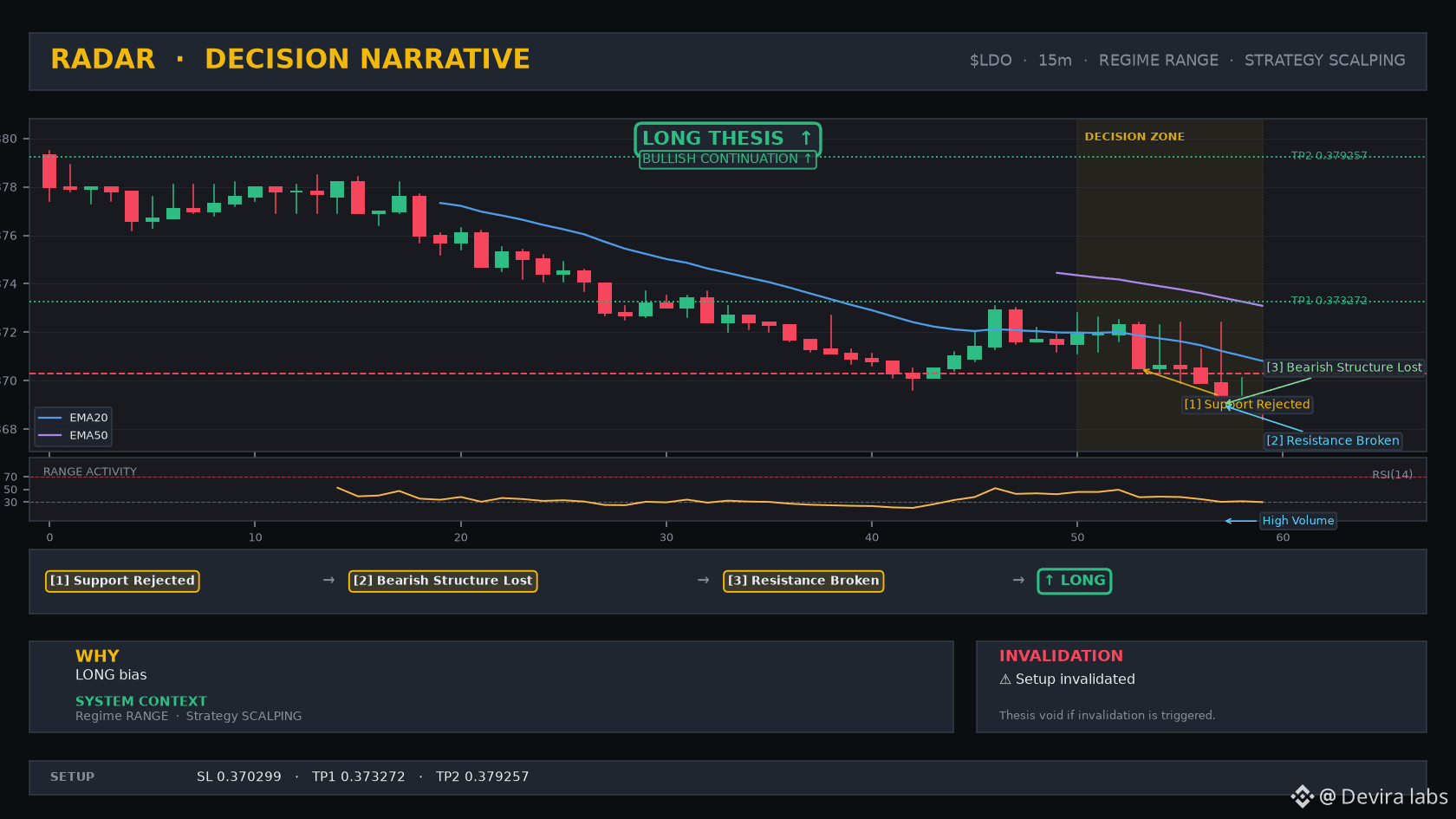
Task: Click the EMA50 purple legend swatch
Action: pyautogui.click(x=50, y=436)
